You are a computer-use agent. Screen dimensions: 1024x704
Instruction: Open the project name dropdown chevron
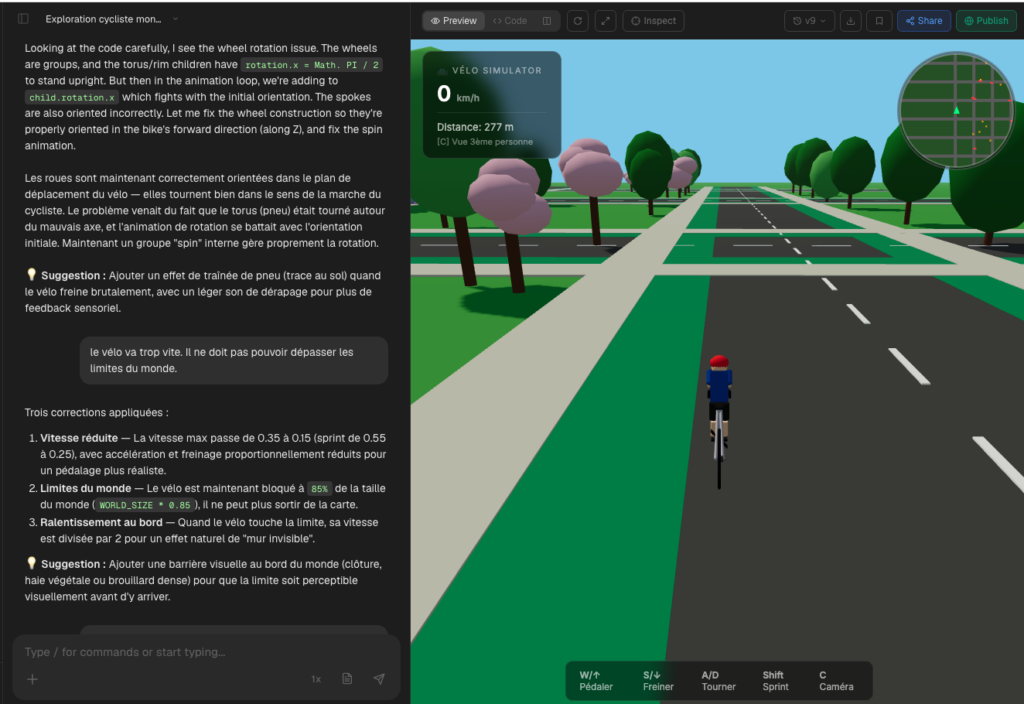tap(176, 19)
